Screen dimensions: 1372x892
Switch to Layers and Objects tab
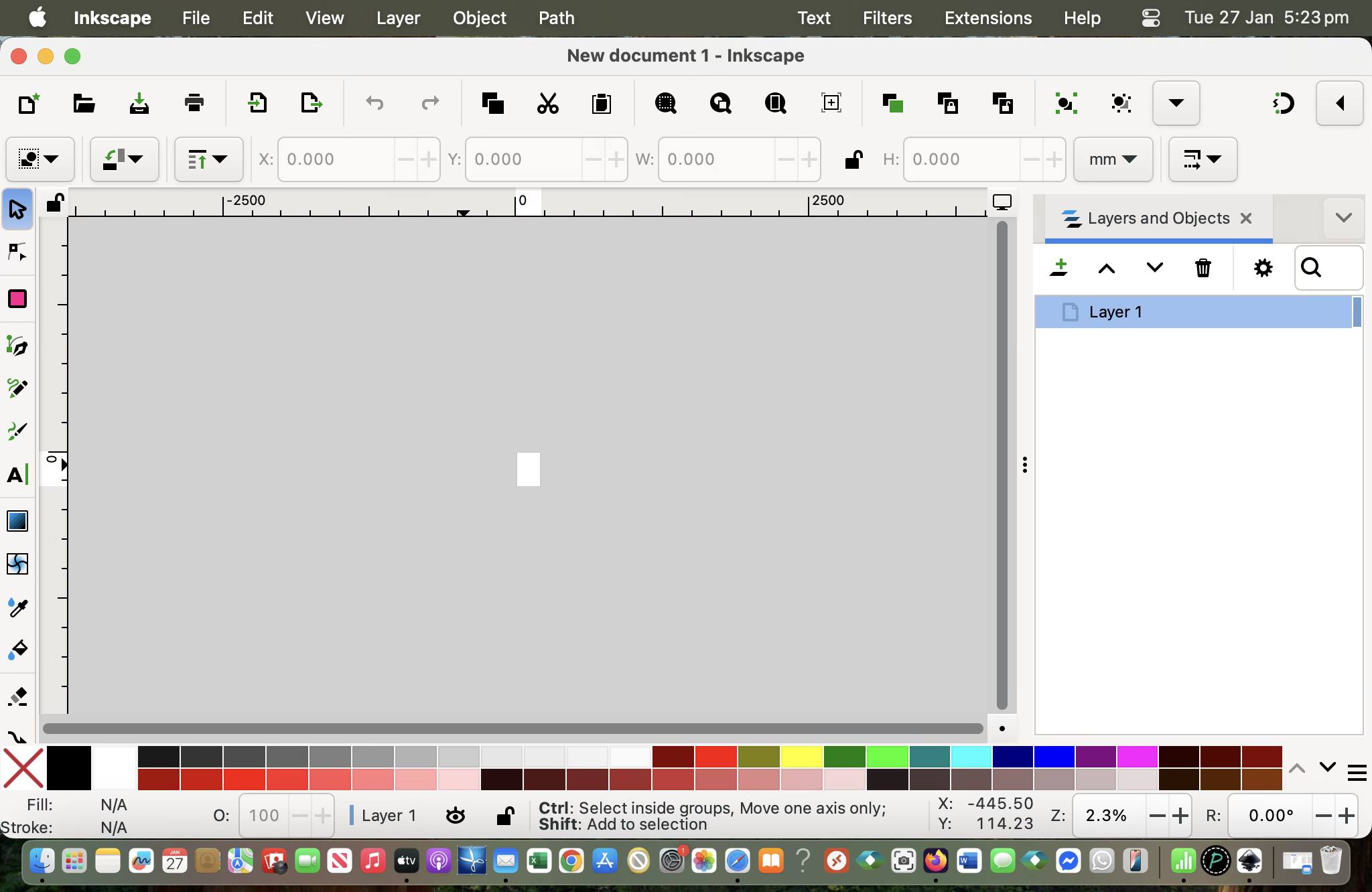point(1158,218)
